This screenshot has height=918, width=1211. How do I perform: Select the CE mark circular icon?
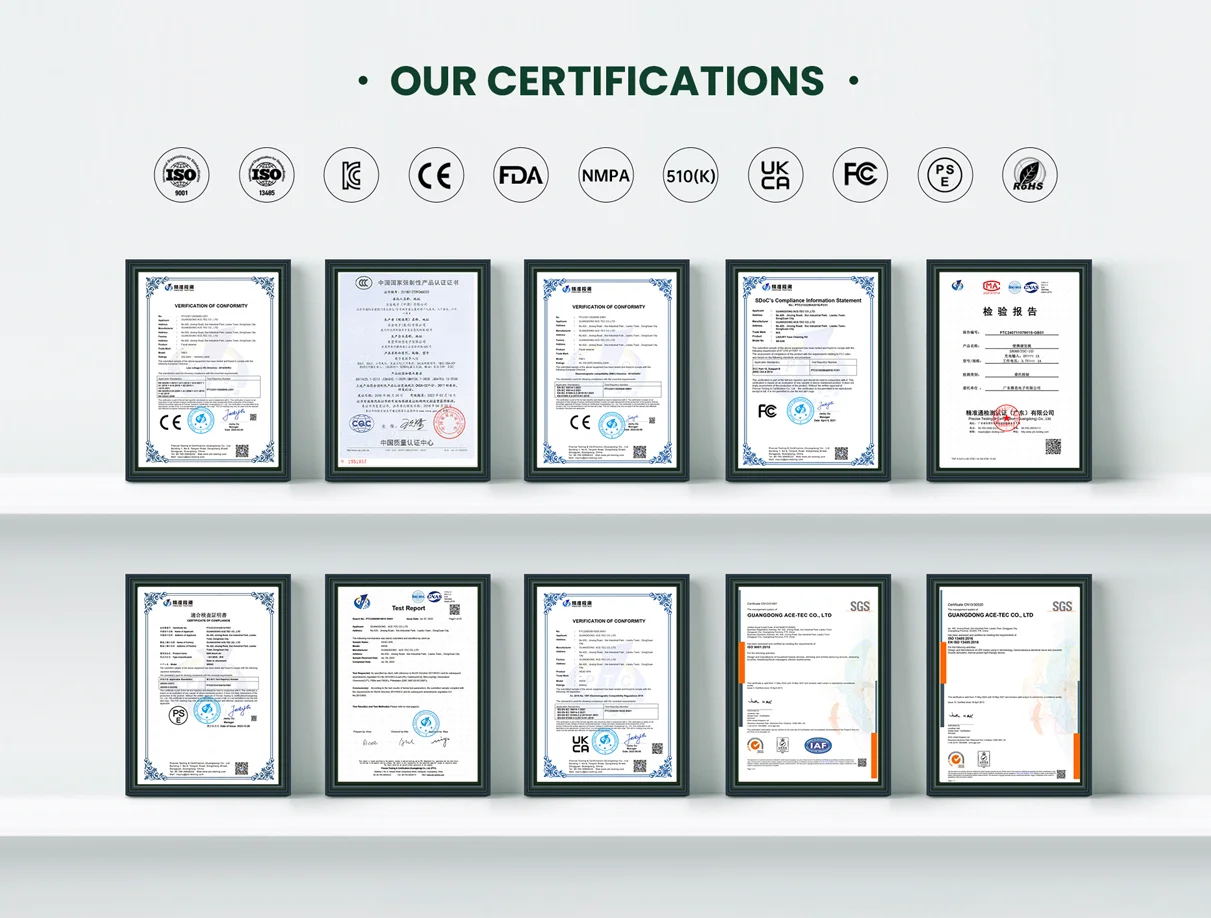pos(436,176)
